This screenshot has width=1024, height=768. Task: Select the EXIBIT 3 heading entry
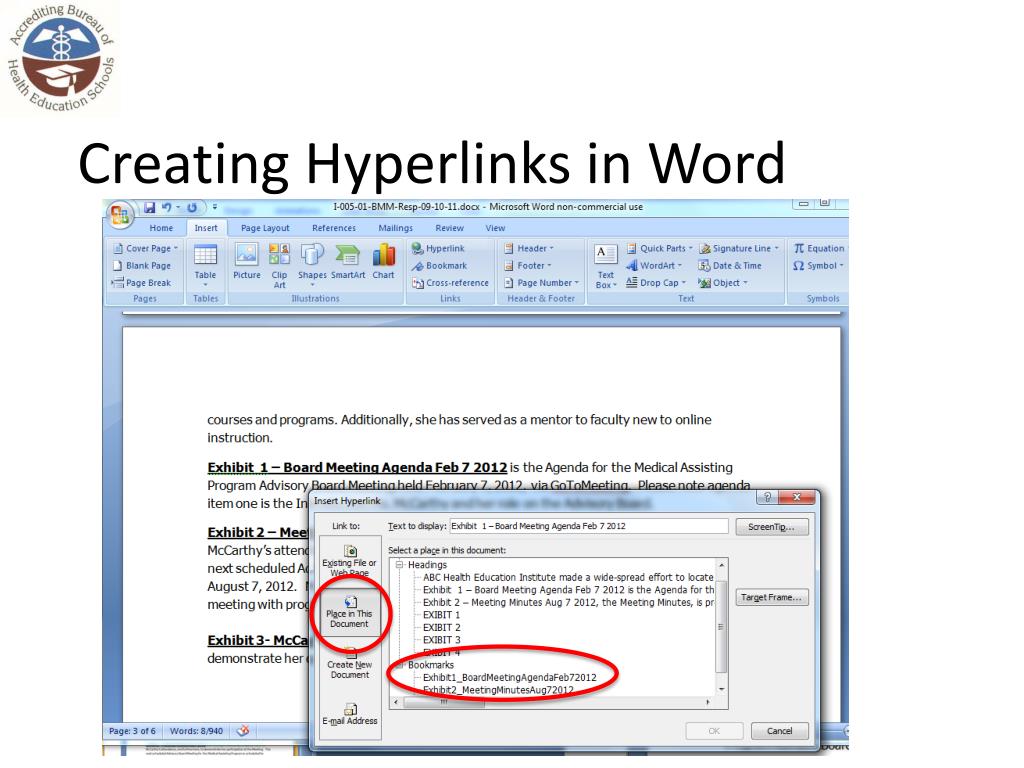coord(441,640)
